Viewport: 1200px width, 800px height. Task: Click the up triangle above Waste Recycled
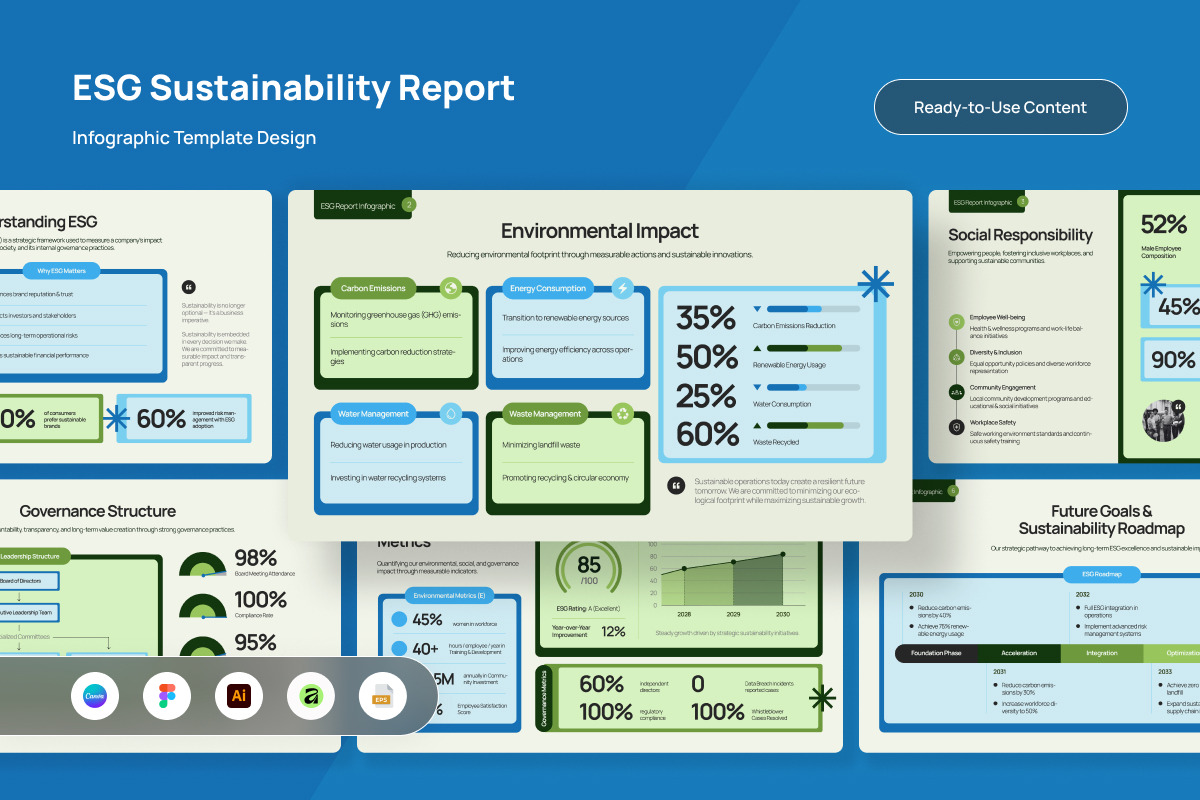point(757,425)
